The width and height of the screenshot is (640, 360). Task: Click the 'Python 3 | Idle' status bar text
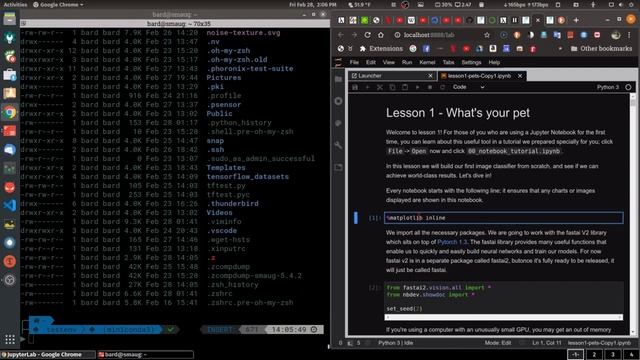click(x=396, y=343)
